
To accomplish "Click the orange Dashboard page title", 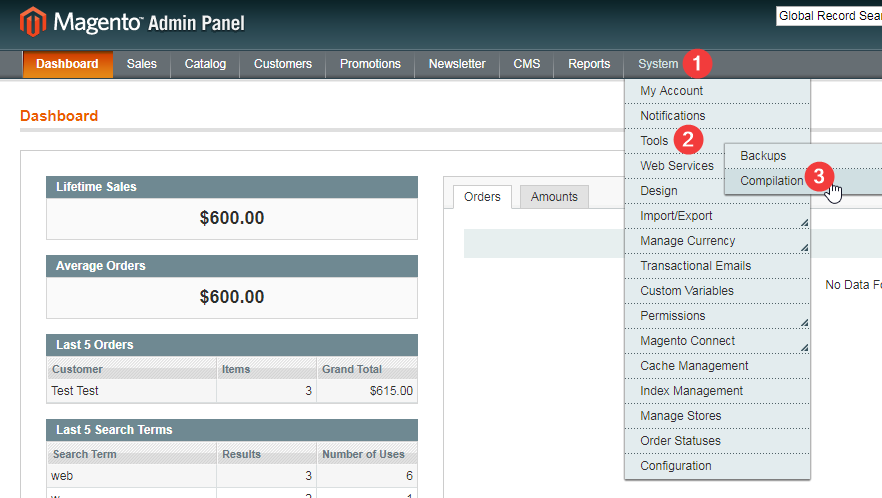I will (59, 116).
